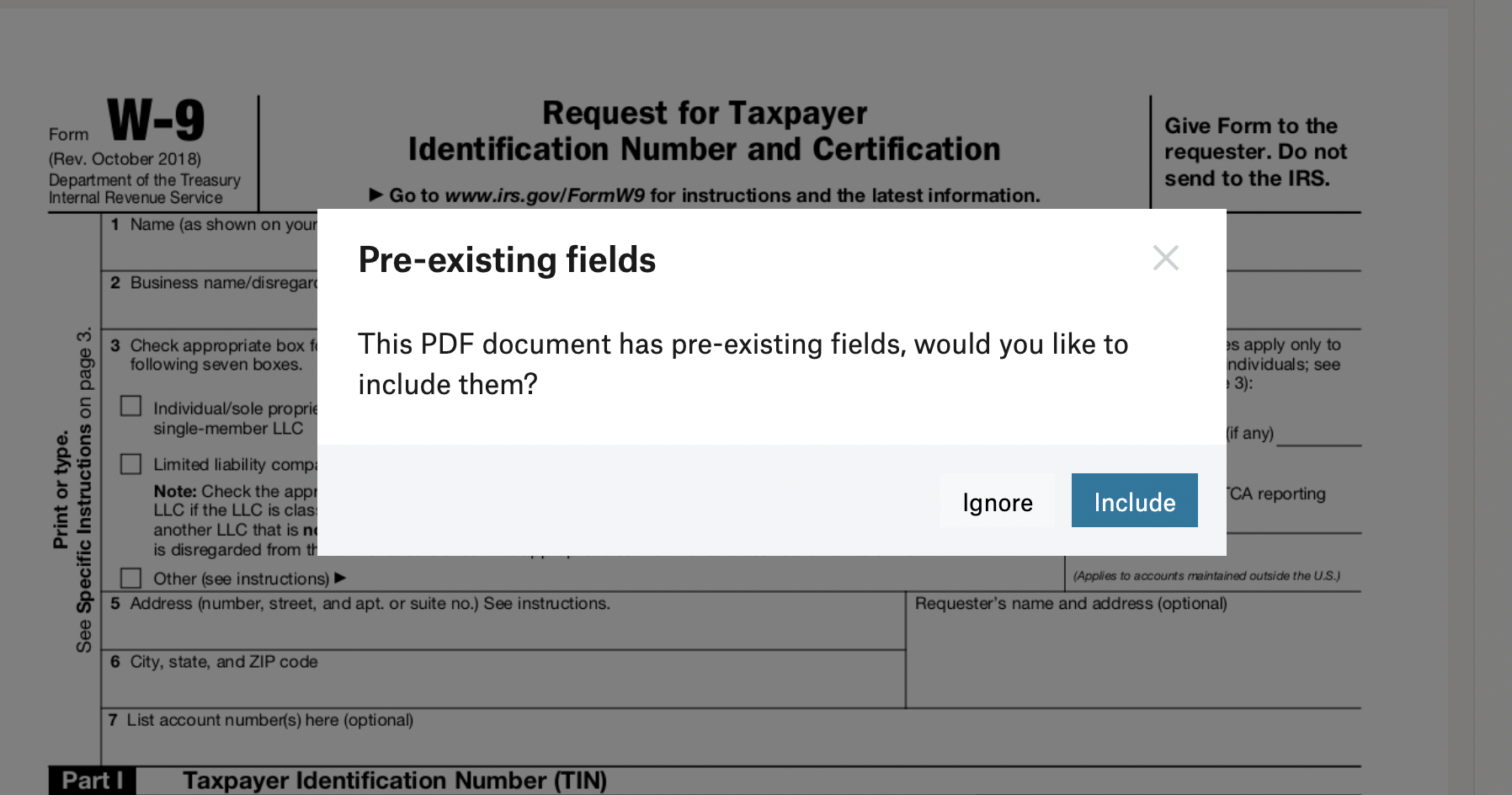Click the W-9 form number heading

tap(156, 120)
